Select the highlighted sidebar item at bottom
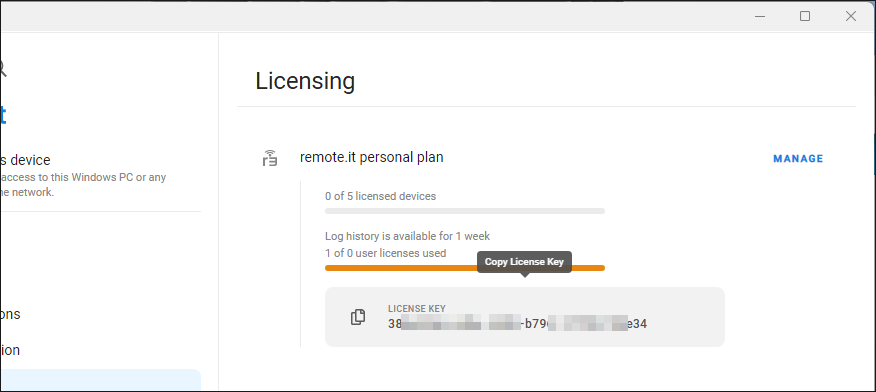The height and width of the screenshot is (392, 876). (101, 380)
